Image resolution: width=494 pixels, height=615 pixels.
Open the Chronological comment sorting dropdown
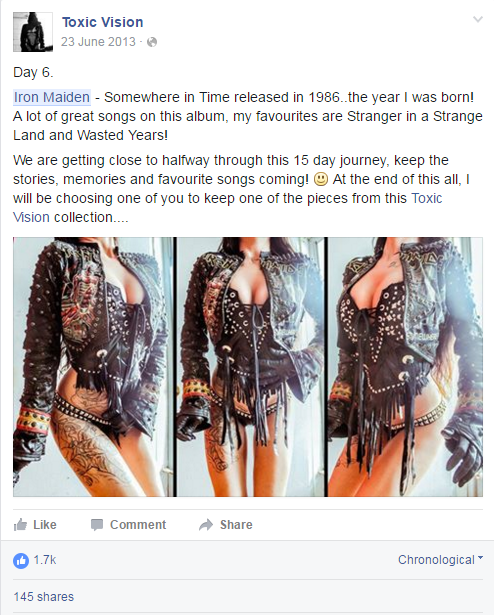click(x=440, y=560)
